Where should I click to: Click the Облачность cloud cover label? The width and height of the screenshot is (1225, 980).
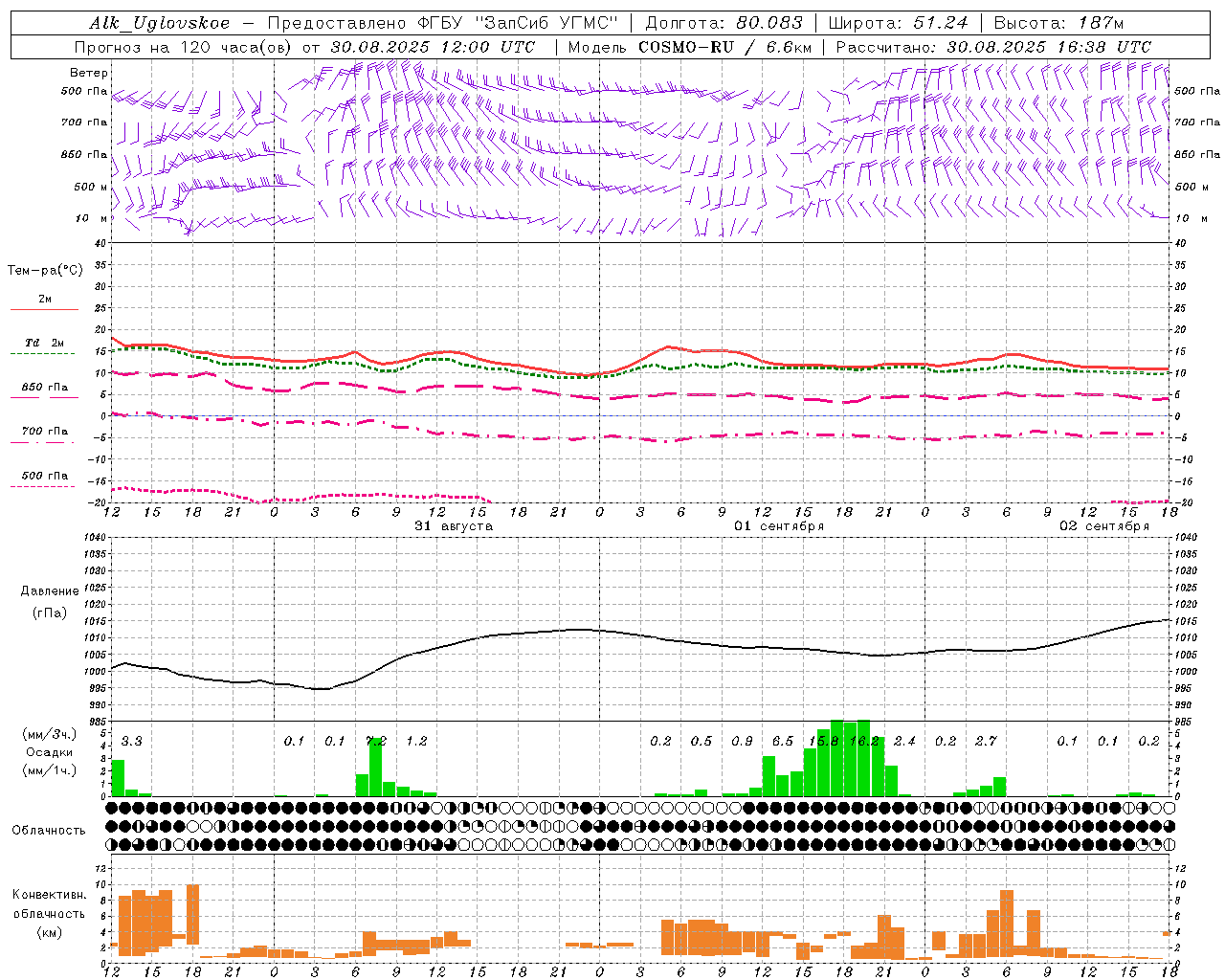point(49,830)
